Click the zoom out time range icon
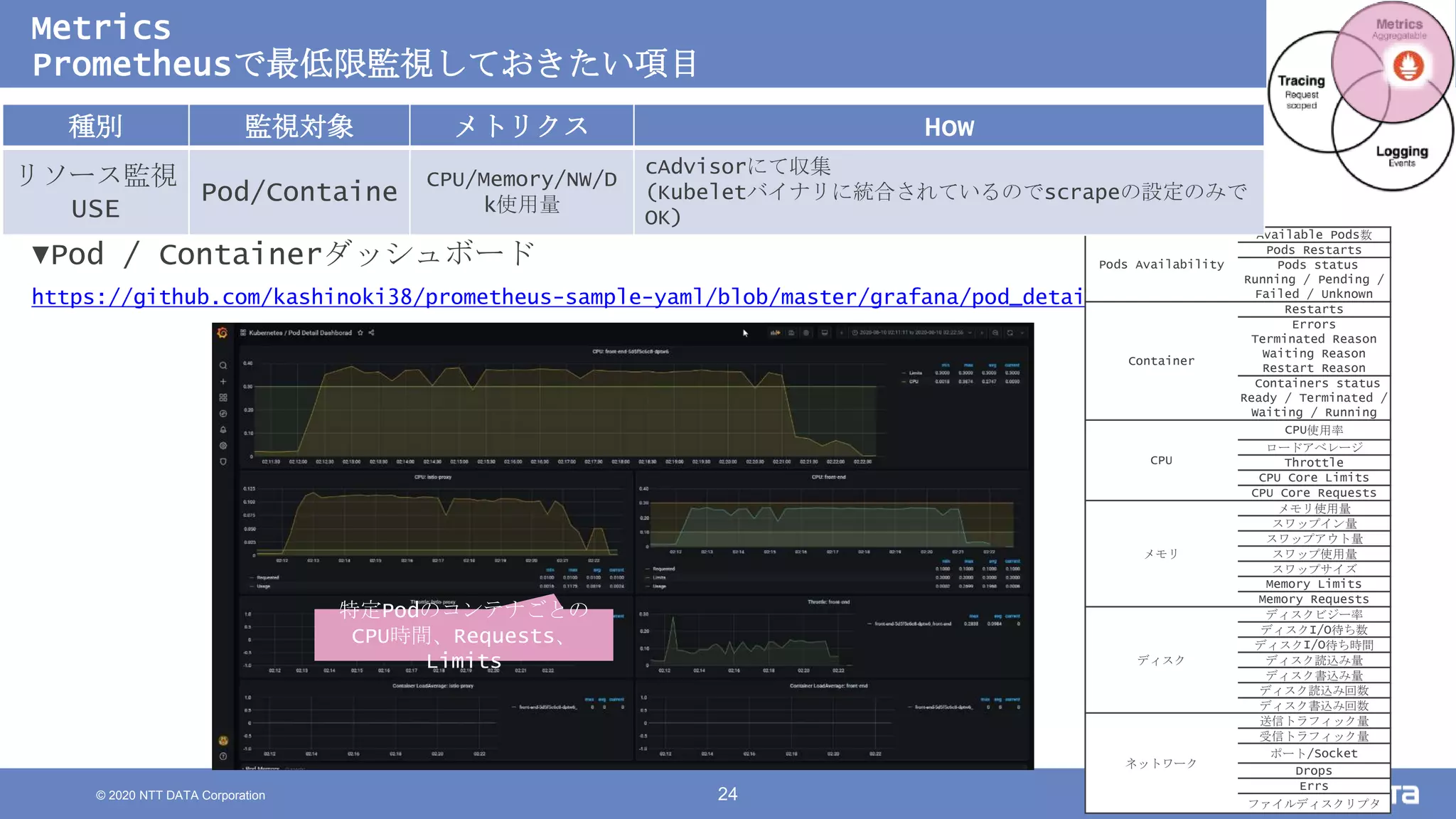The image size is (1456, 819). (995, 333)
